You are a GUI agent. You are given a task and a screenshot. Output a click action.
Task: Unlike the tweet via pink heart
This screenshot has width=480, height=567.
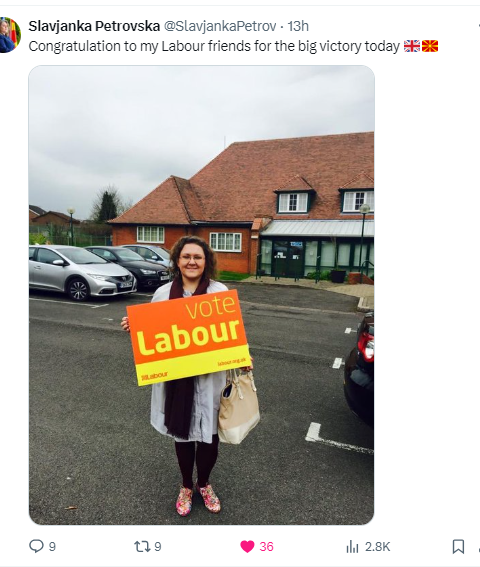[x=247, y=546]
